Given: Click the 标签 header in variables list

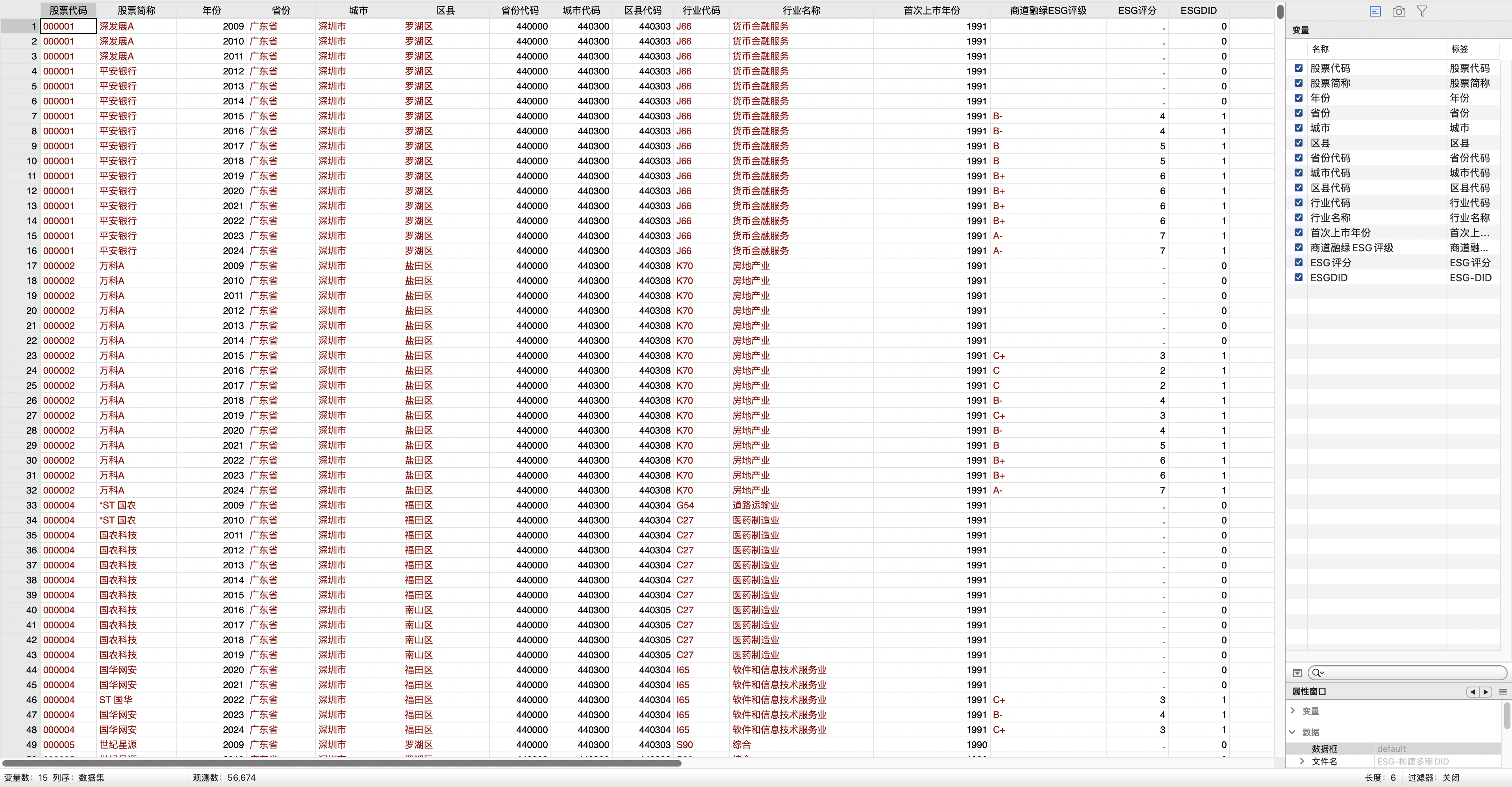Looking at the screenshot, I should coord(1459,49).
